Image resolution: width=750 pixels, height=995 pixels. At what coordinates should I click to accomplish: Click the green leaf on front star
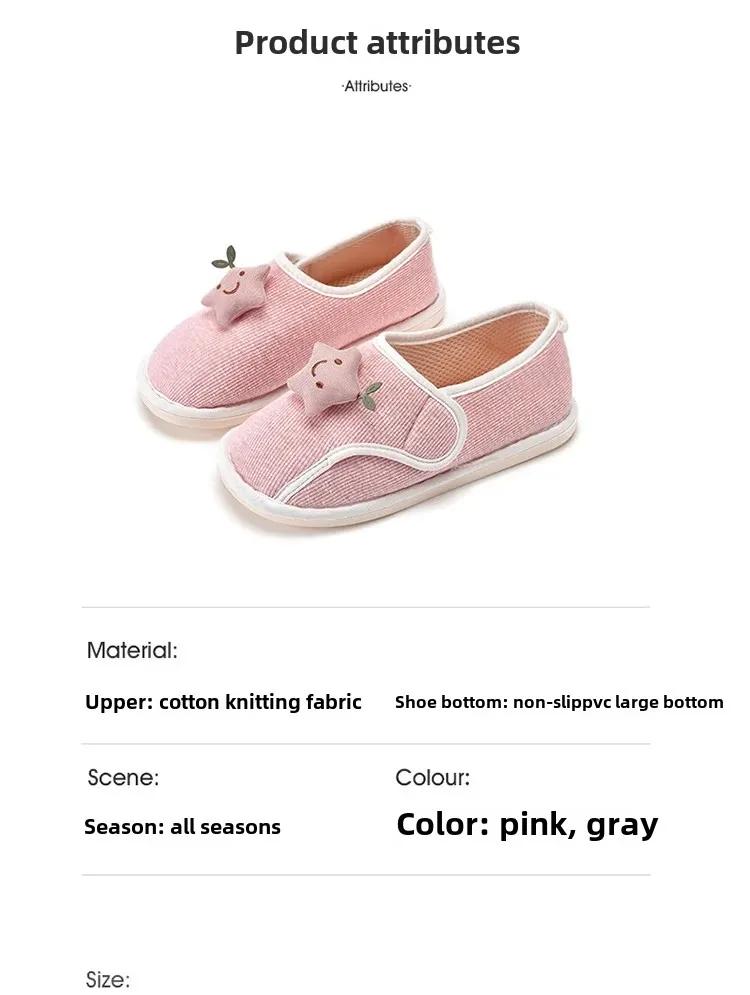(371, 395)
